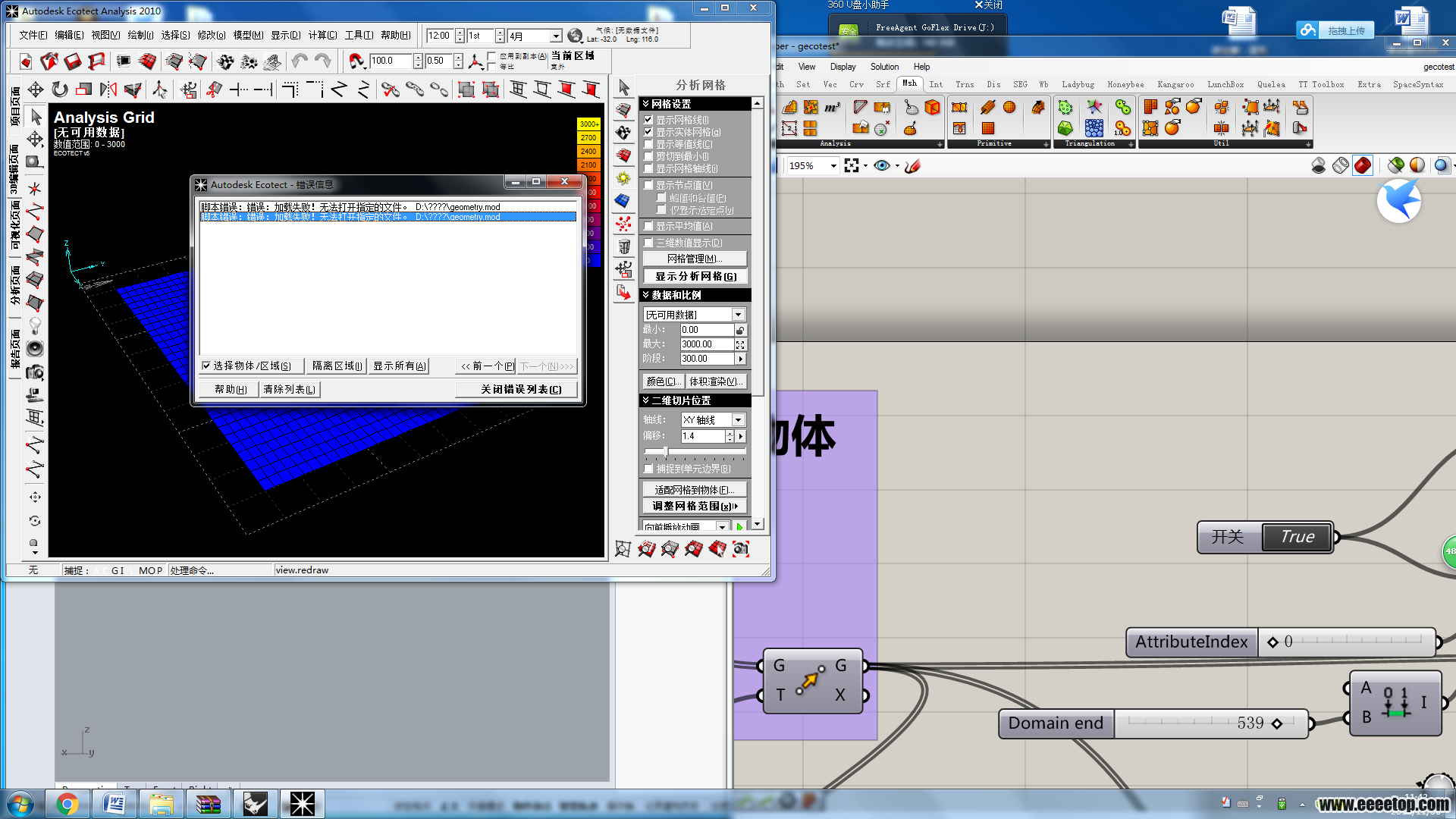Image resolution: width=1456 pixels, height=819 pixels.
Task: Click the Open file icon in Ecotect toolbar
Action: pyautogui.click(x=49, y=61)
